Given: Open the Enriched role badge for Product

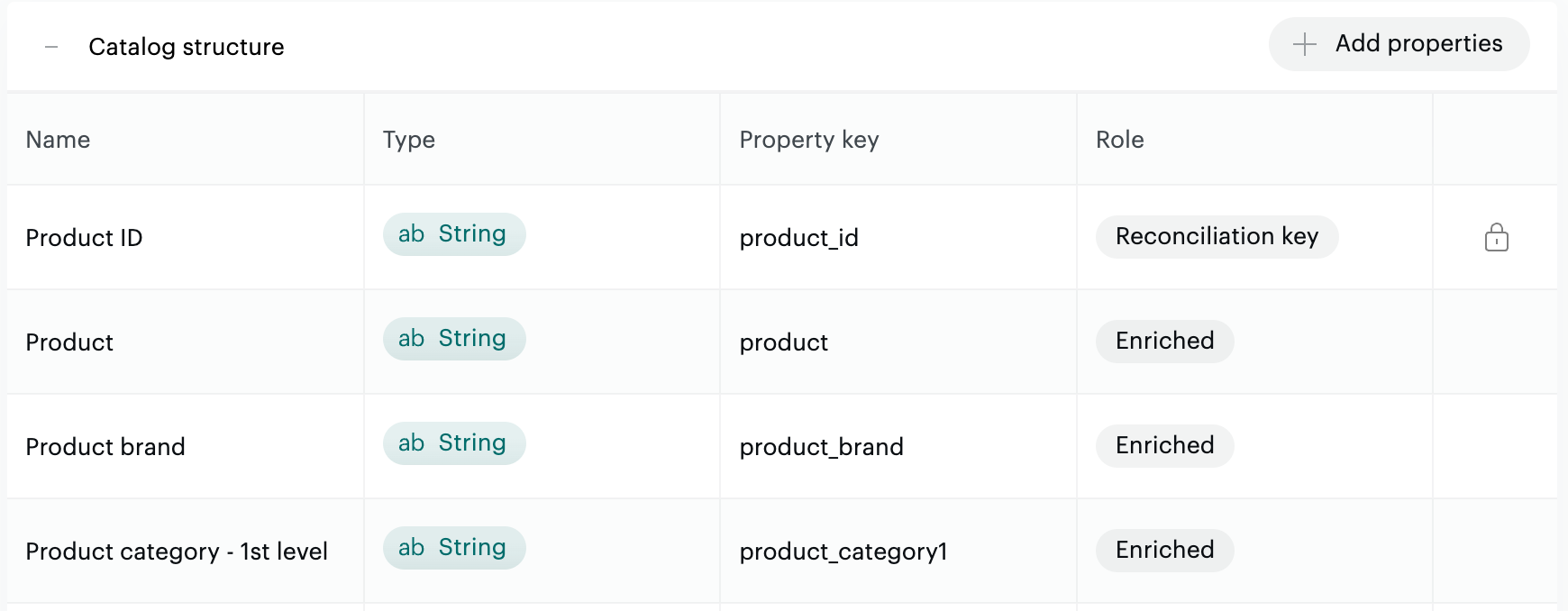Looking at the screenshot, I should pyautogui.click(x=1164, y=341).
